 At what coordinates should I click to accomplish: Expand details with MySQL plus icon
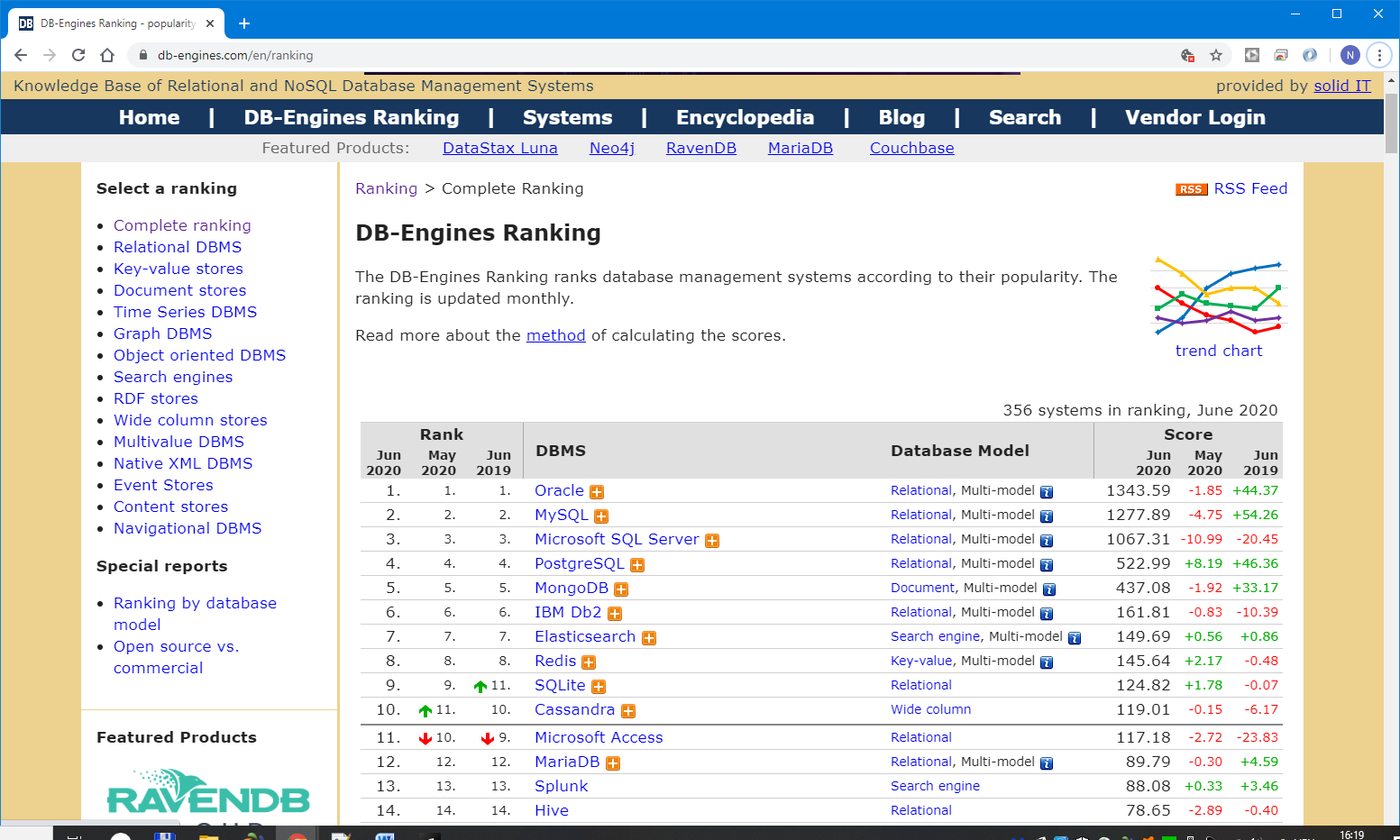pyautogui.click(x=601, y=516)
